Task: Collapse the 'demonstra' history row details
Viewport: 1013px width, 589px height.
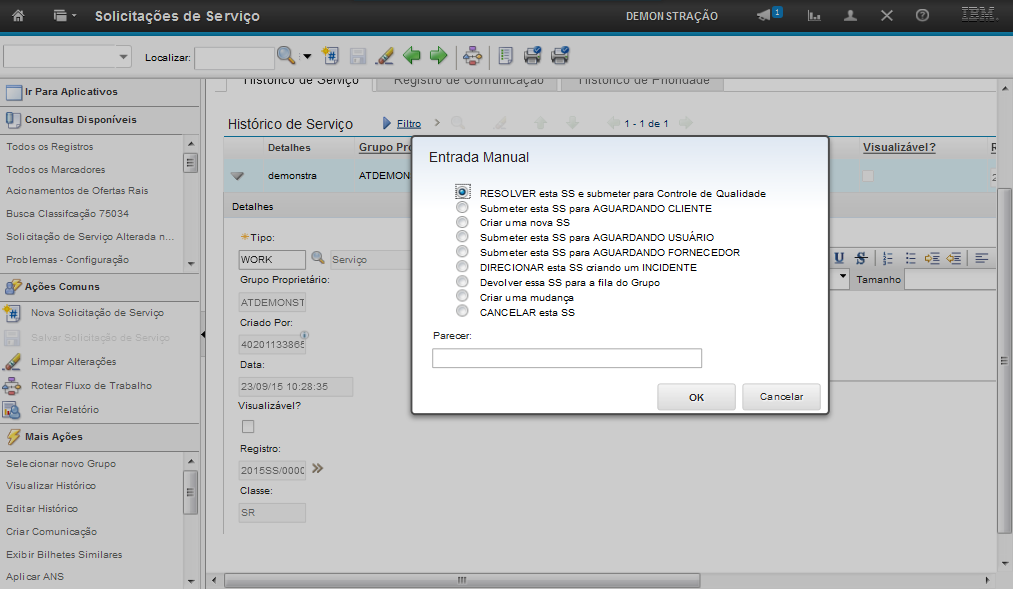Action: tap(238, 175)
